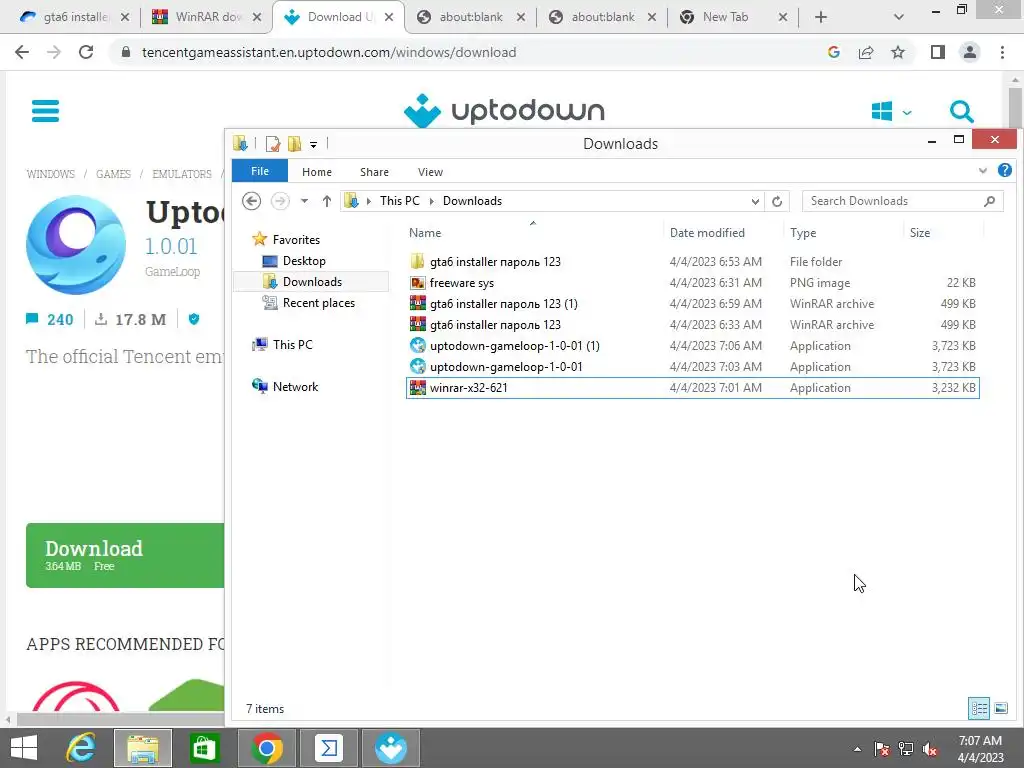Select uptodown-gameloop-1-0-01 (1) application
Screen dimensions: 1024x768
tap(692, 345)
